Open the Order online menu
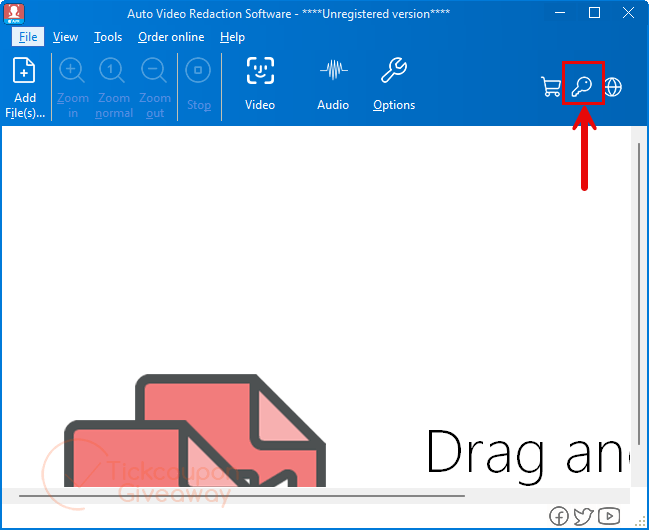This screenshot has height=530, width=649. click(171, 37)
